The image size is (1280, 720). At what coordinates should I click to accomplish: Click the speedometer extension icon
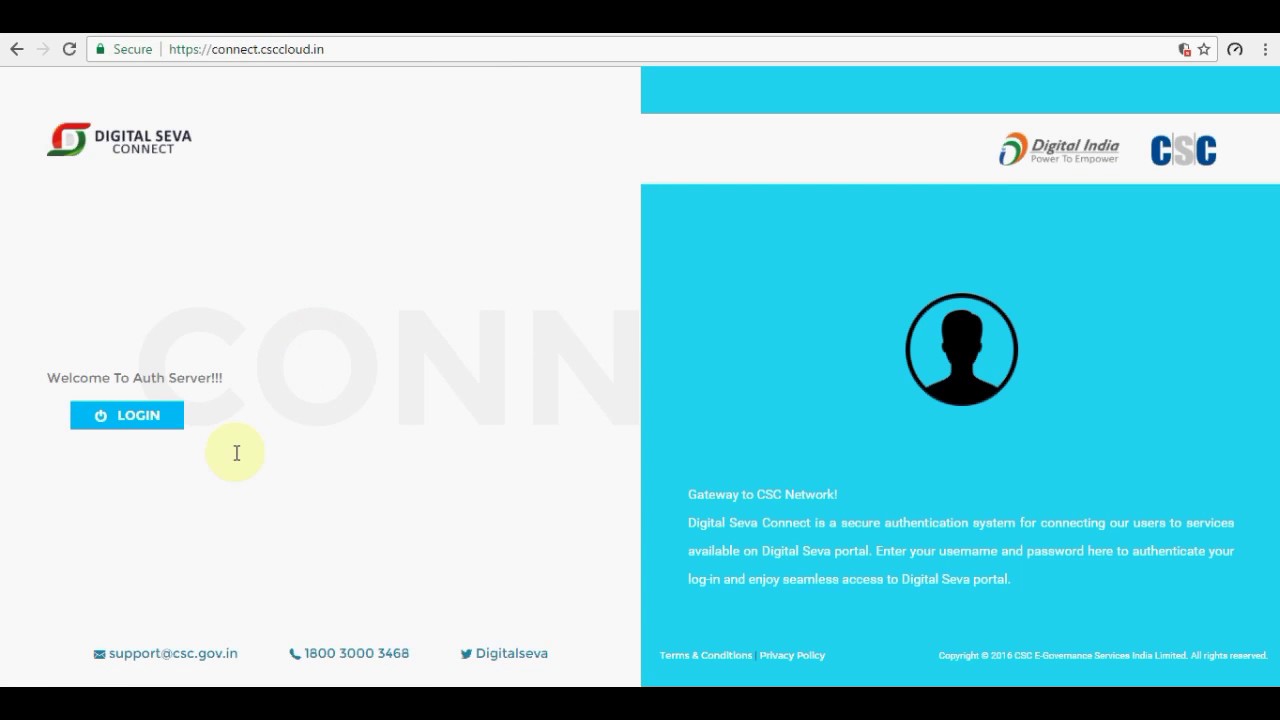coord(1235,49)
